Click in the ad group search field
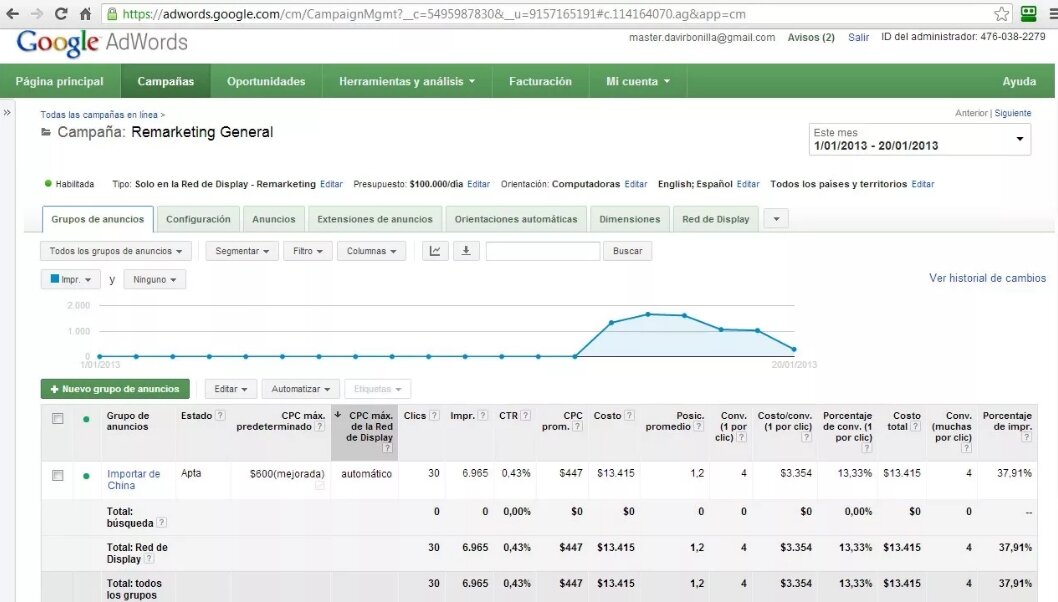The height and width of the screenshot is (602, 1058). [x=542, y=251]
